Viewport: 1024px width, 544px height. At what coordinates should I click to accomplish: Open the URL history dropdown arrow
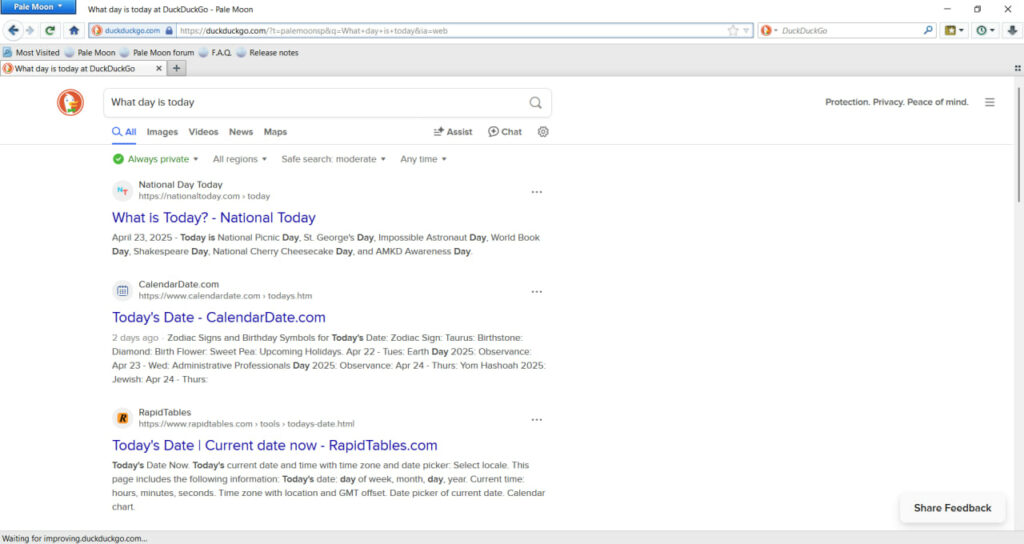746,31
